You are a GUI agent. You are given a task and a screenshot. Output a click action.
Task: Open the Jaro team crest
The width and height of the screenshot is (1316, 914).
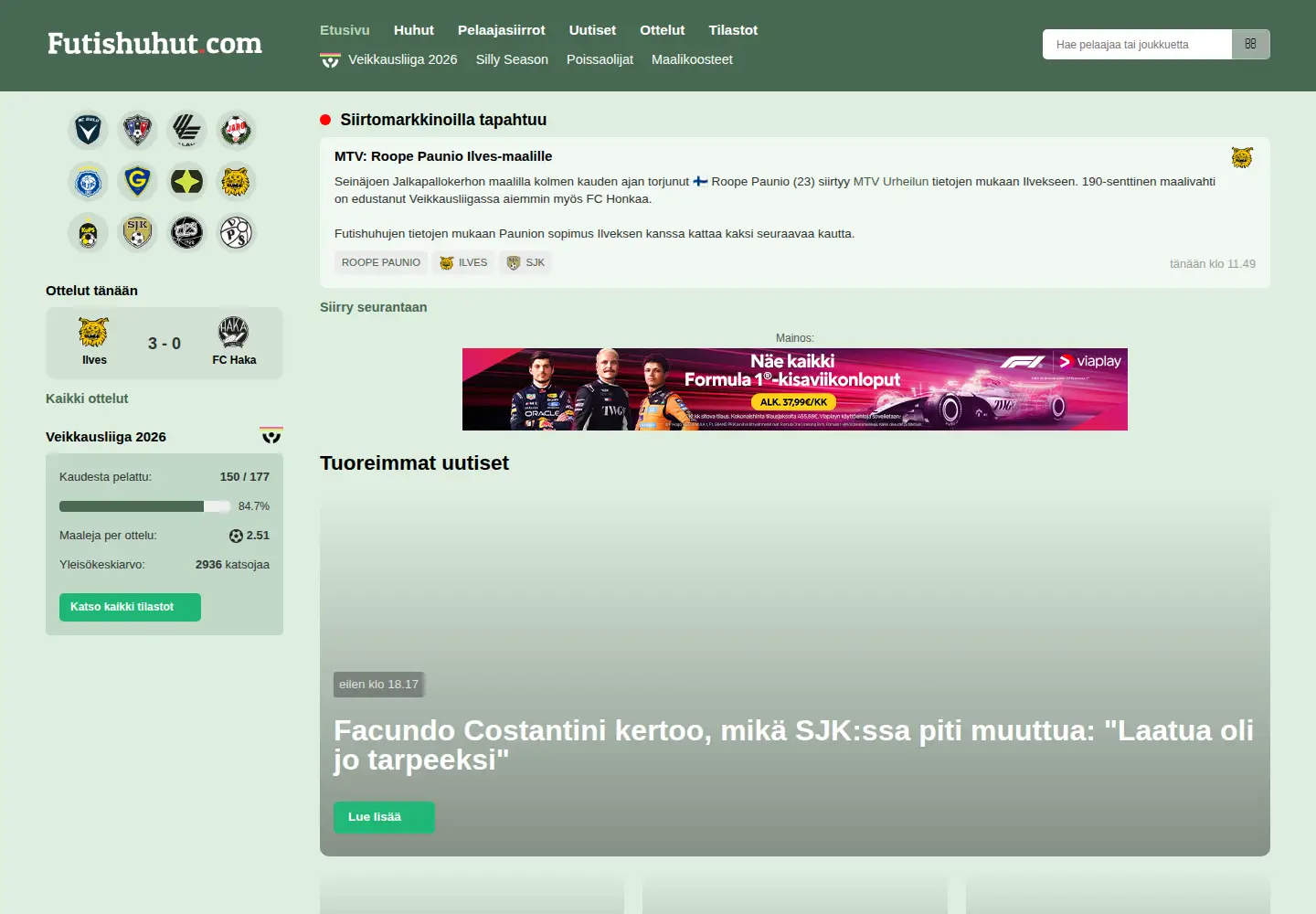236,130
